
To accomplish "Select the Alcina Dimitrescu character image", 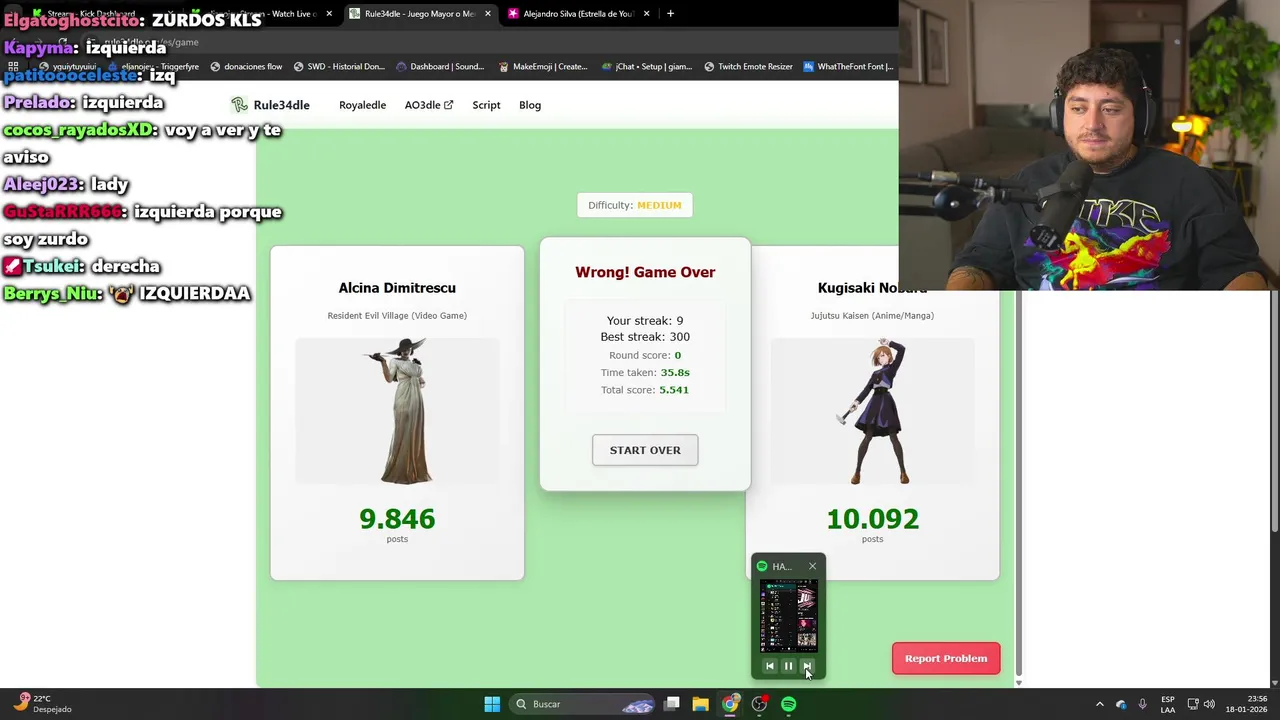I will [397, 411].
